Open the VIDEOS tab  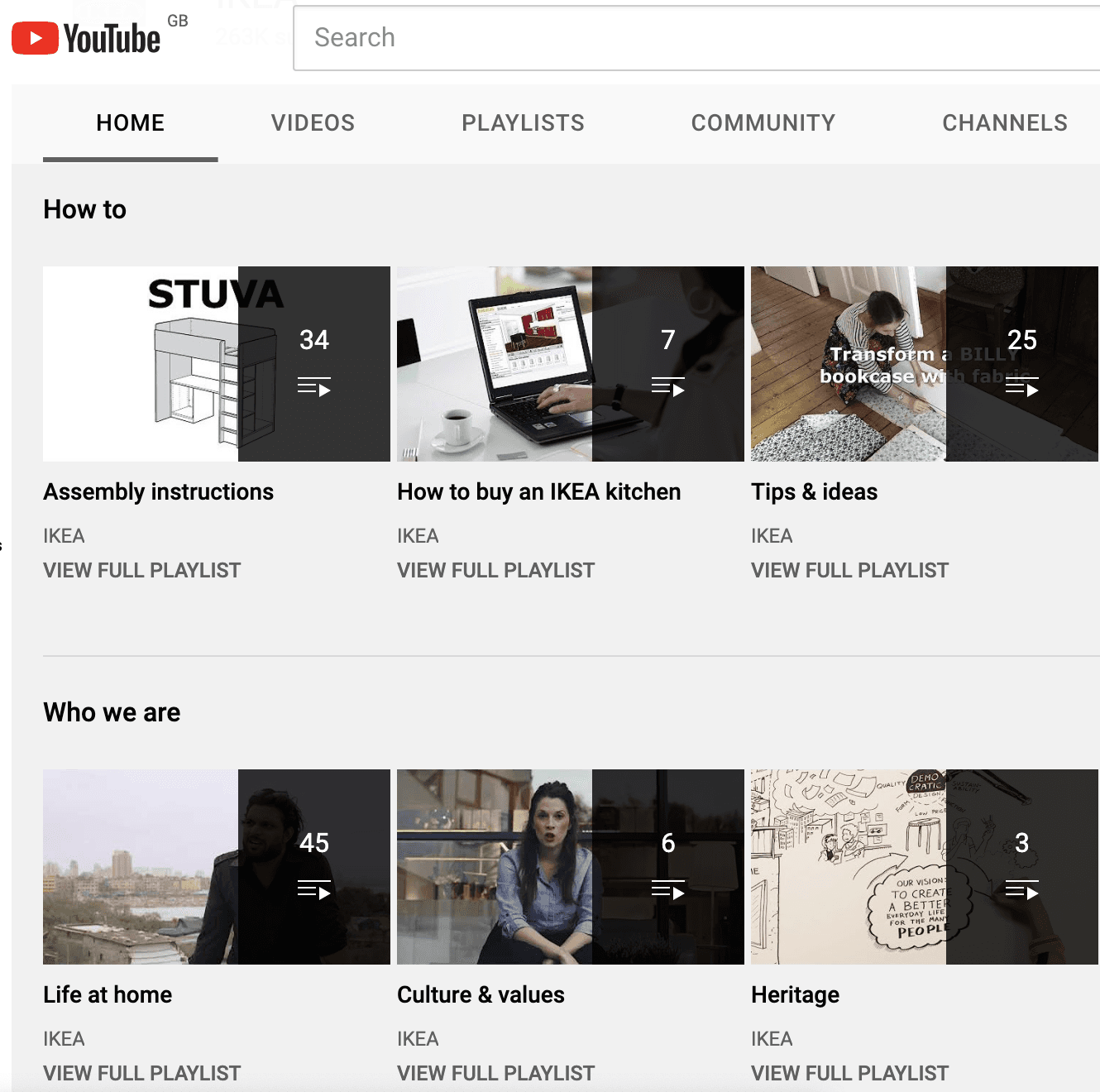pyautogui.click(x=313, y=123)
